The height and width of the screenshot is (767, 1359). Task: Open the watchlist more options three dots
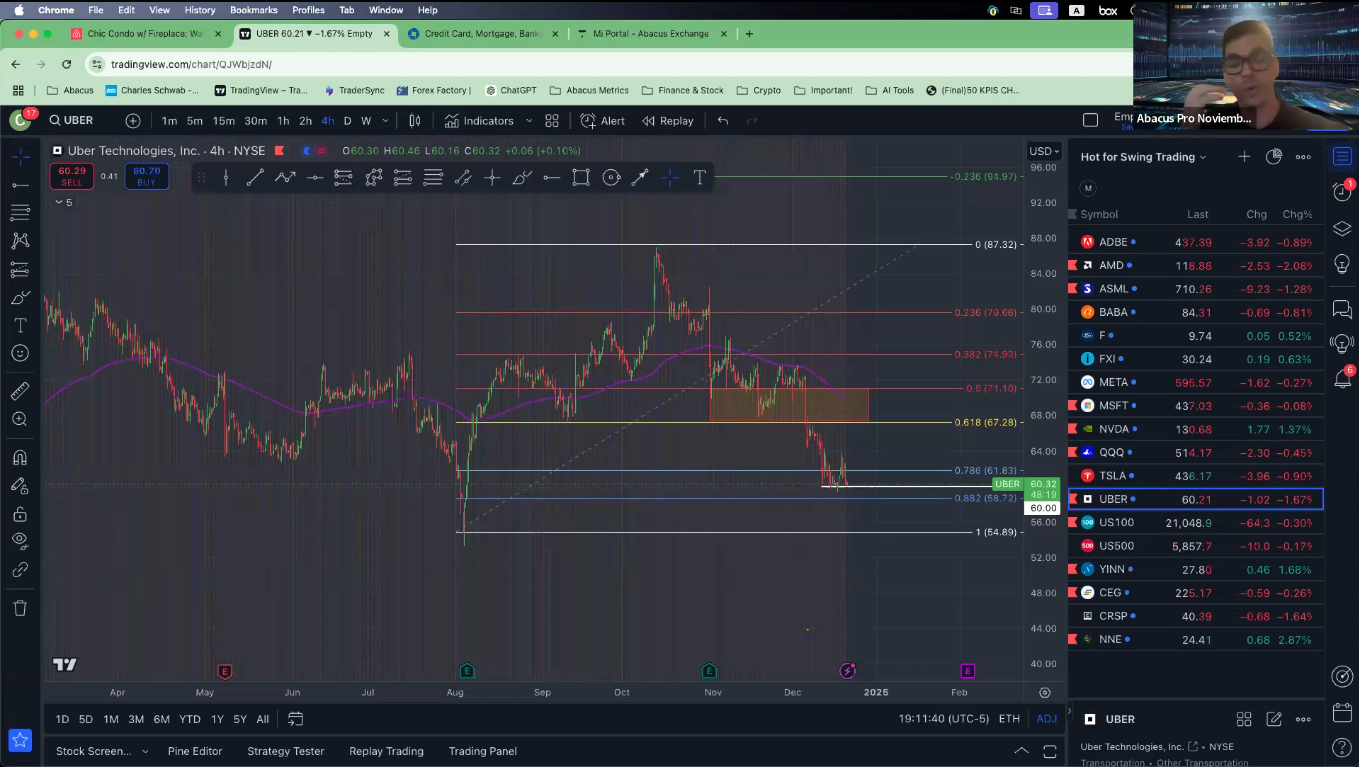coord(1303,157)
